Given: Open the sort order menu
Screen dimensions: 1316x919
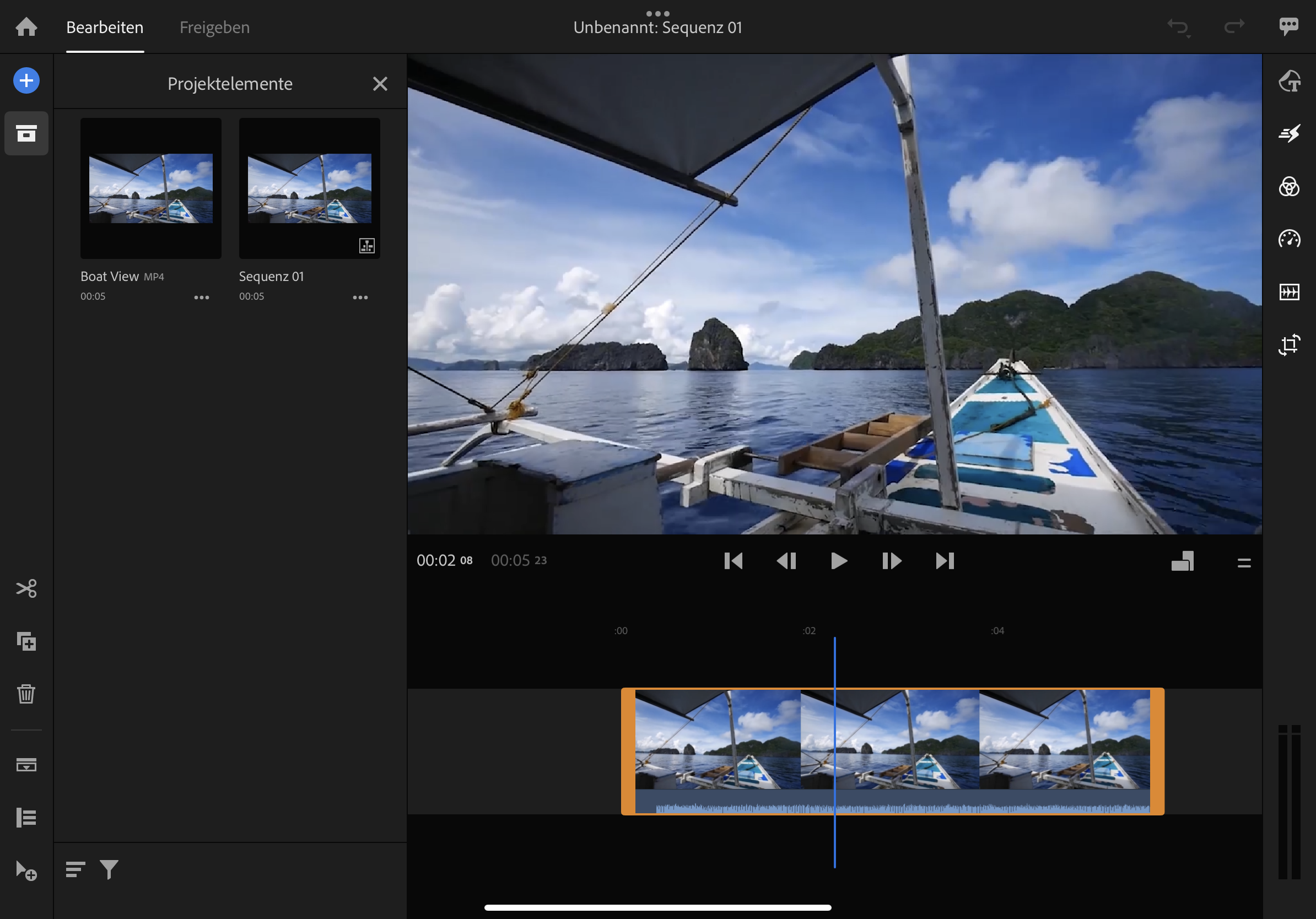Looking at the screenshot, I should coord(75,869).
